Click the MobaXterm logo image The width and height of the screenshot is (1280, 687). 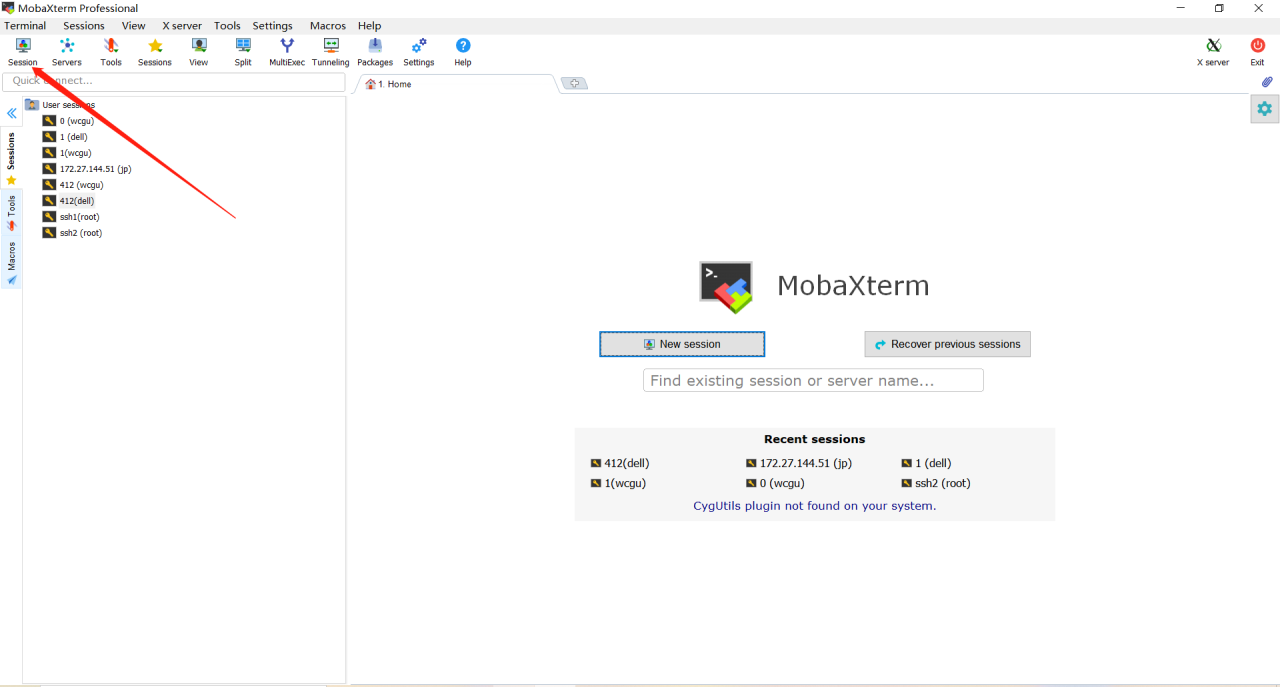pyautogui.click(x=726, y=287)
